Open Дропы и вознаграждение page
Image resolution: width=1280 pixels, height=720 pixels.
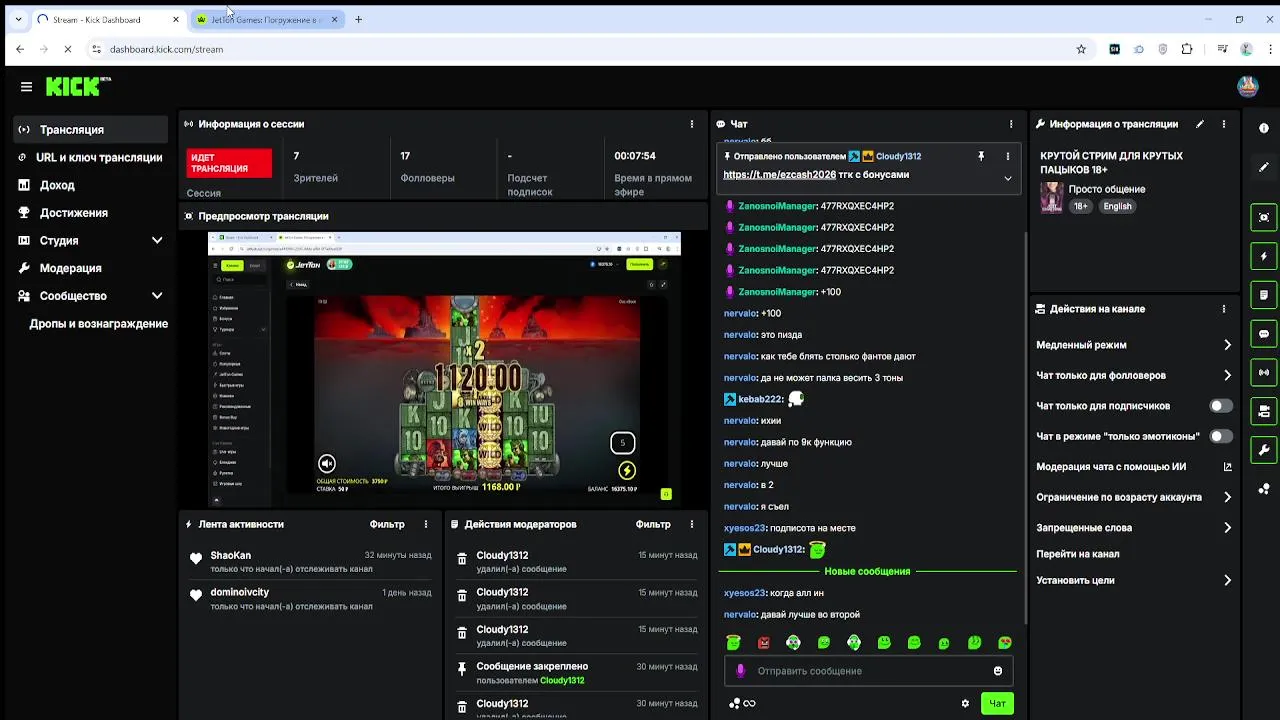click(x=98, y=324)
